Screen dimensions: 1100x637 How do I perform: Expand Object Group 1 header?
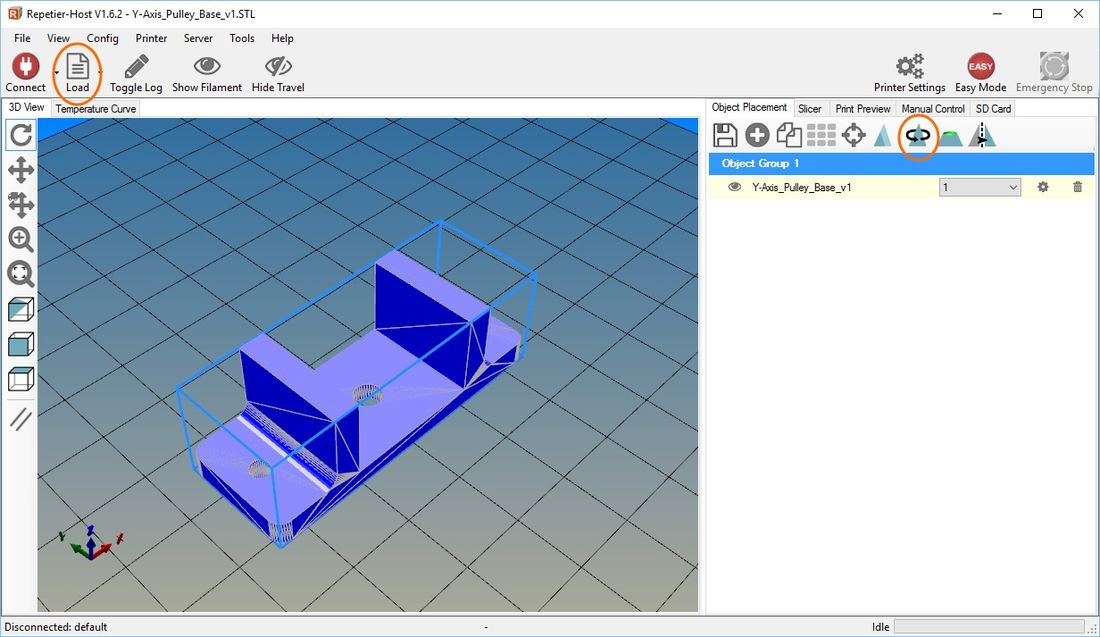coord(901,163)
